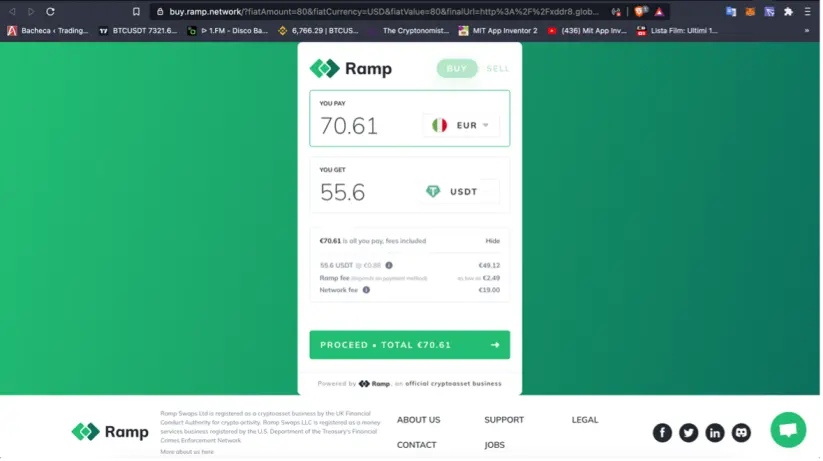This screenshot has height=461, width=823.
Task: Click the info icon beside 55.6 USDT
Action: (x=389, y=266)
